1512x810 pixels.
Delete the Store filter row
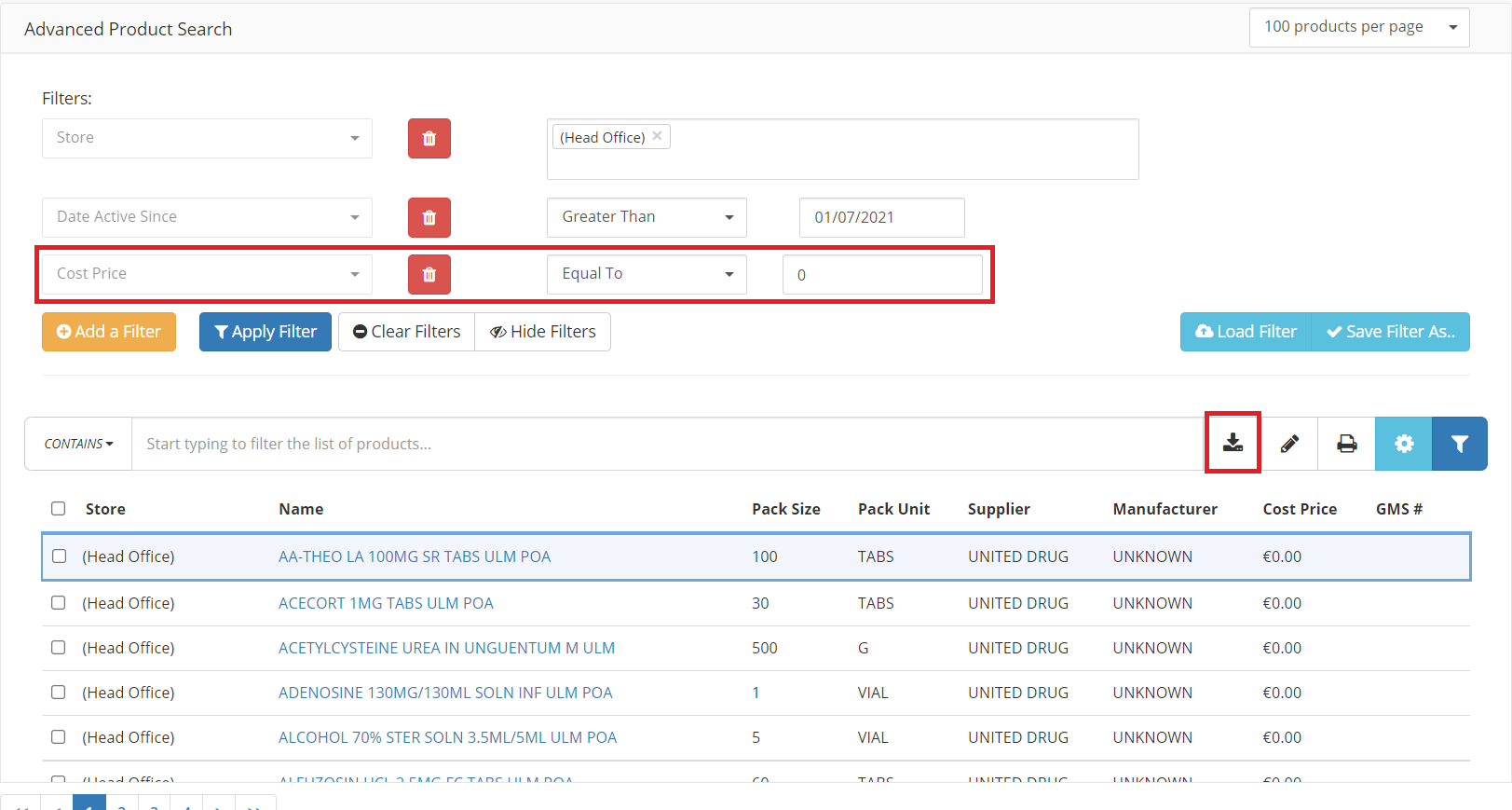tap(429, 138)
